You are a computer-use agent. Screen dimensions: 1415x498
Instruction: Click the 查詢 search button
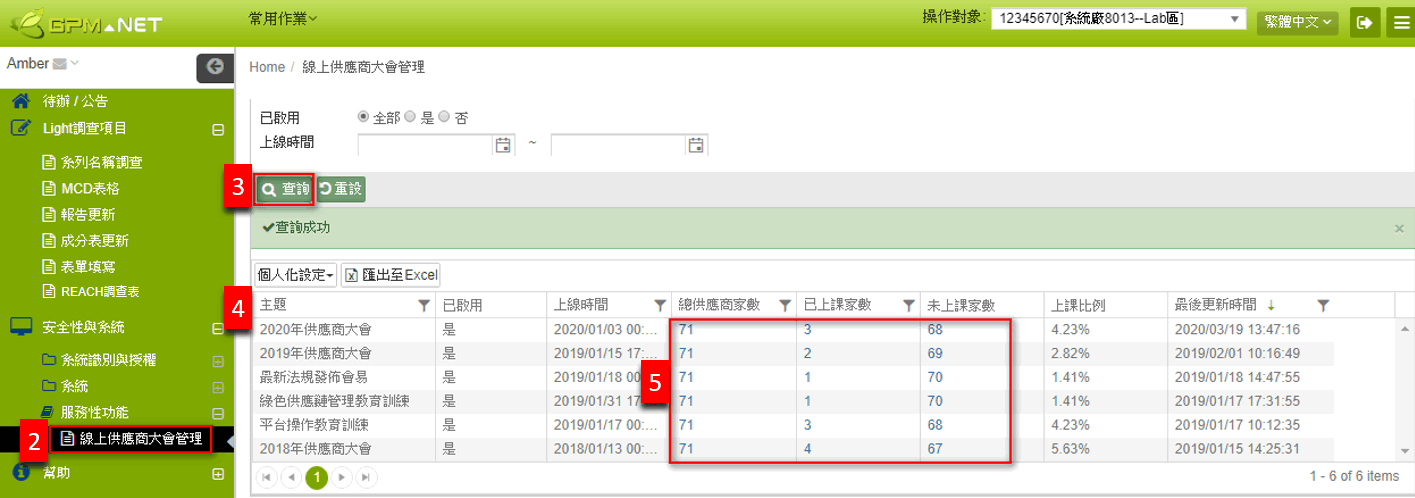pyautogui.click(x=284, y=189)
